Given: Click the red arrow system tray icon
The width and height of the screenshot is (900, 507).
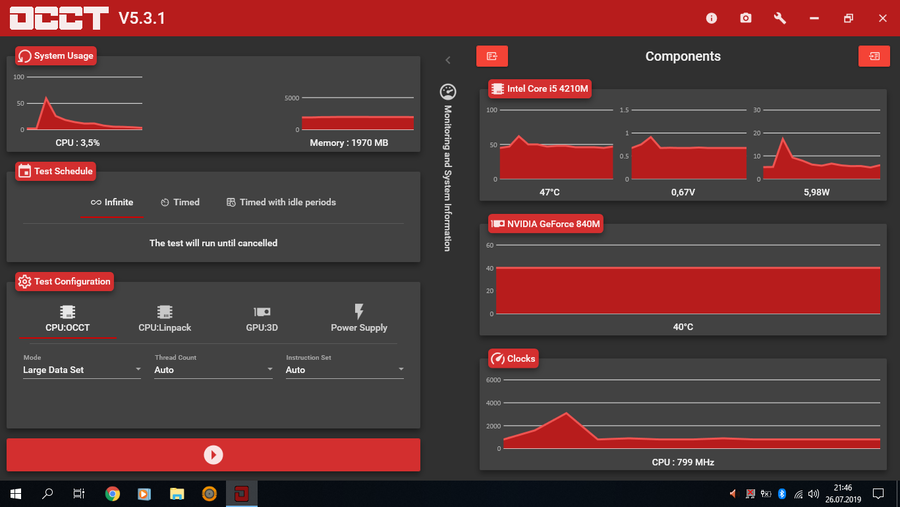Looking at the screenshot, I should (x=733, y=494).
